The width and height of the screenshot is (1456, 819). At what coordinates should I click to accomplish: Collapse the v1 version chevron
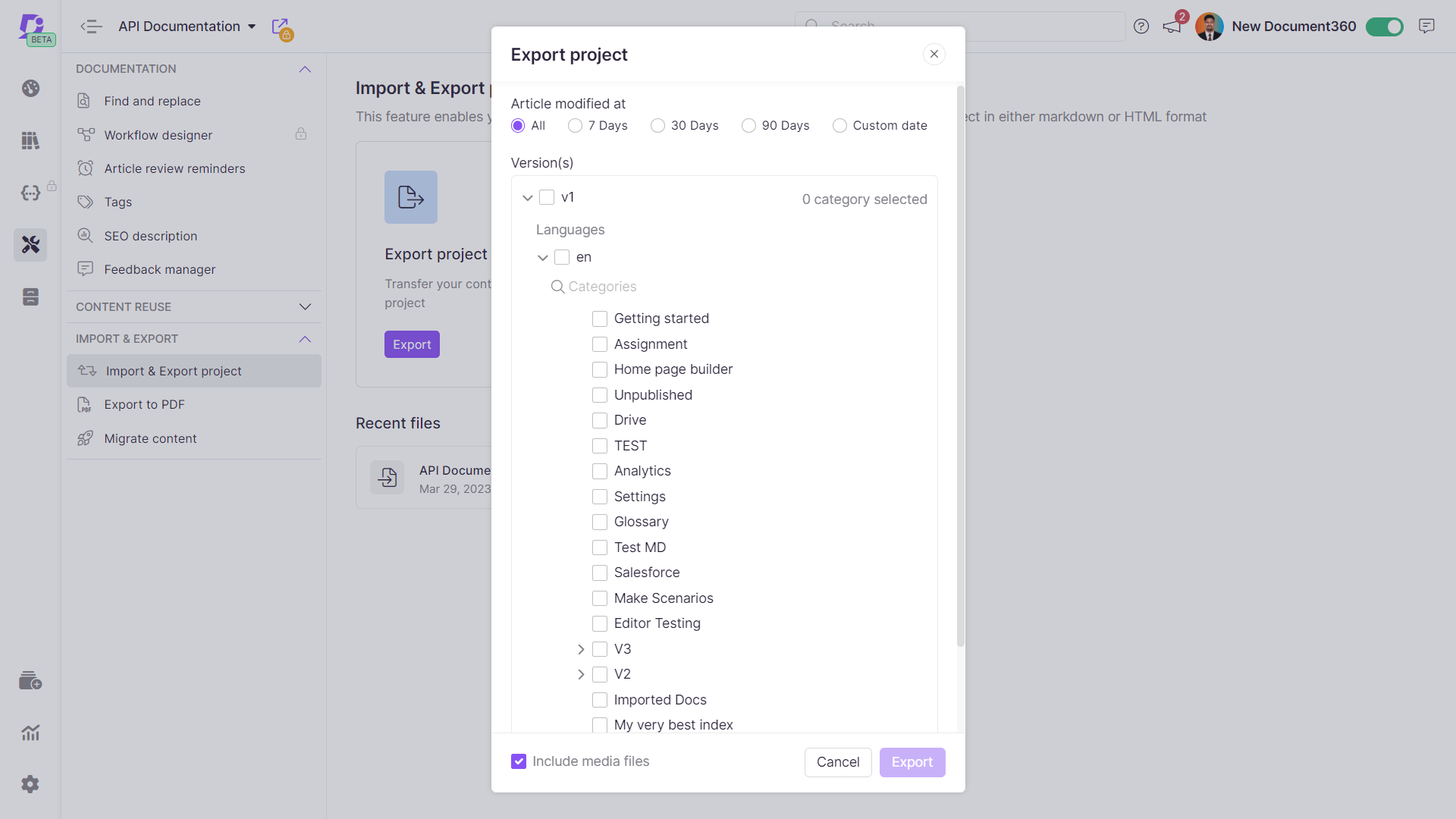528,198
